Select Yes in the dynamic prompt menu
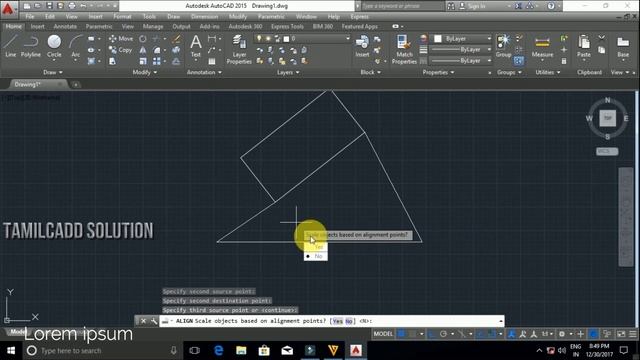This screenshot has height=360, width=640. (316, 247)
